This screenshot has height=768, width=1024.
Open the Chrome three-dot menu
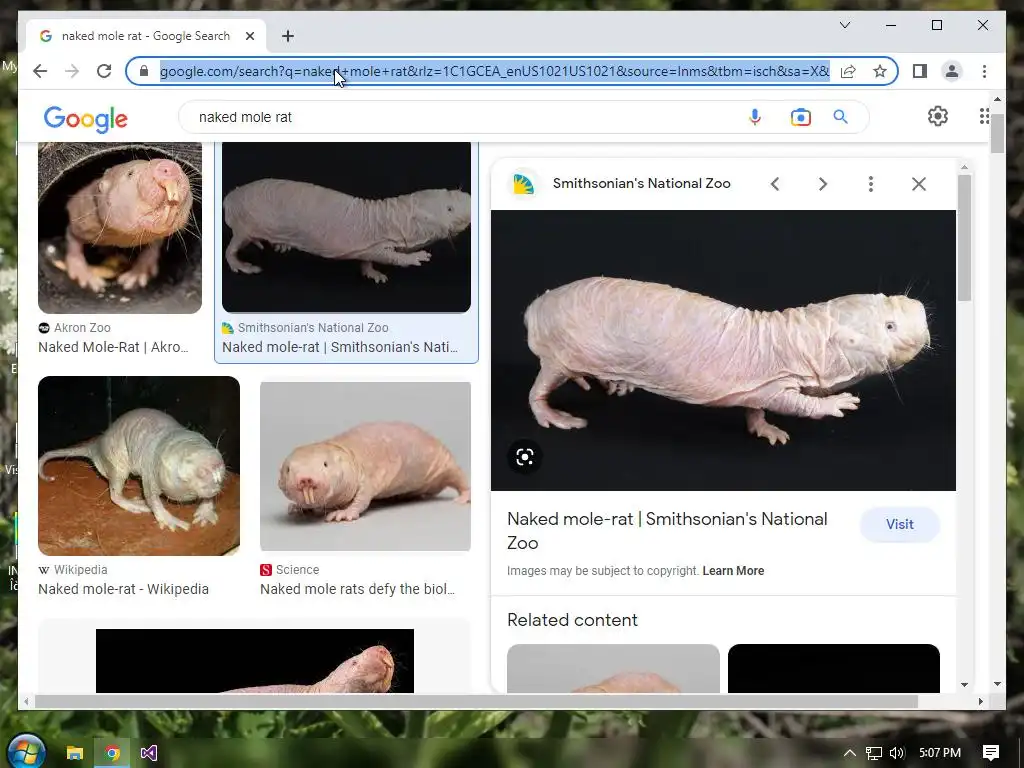[984, 71]
